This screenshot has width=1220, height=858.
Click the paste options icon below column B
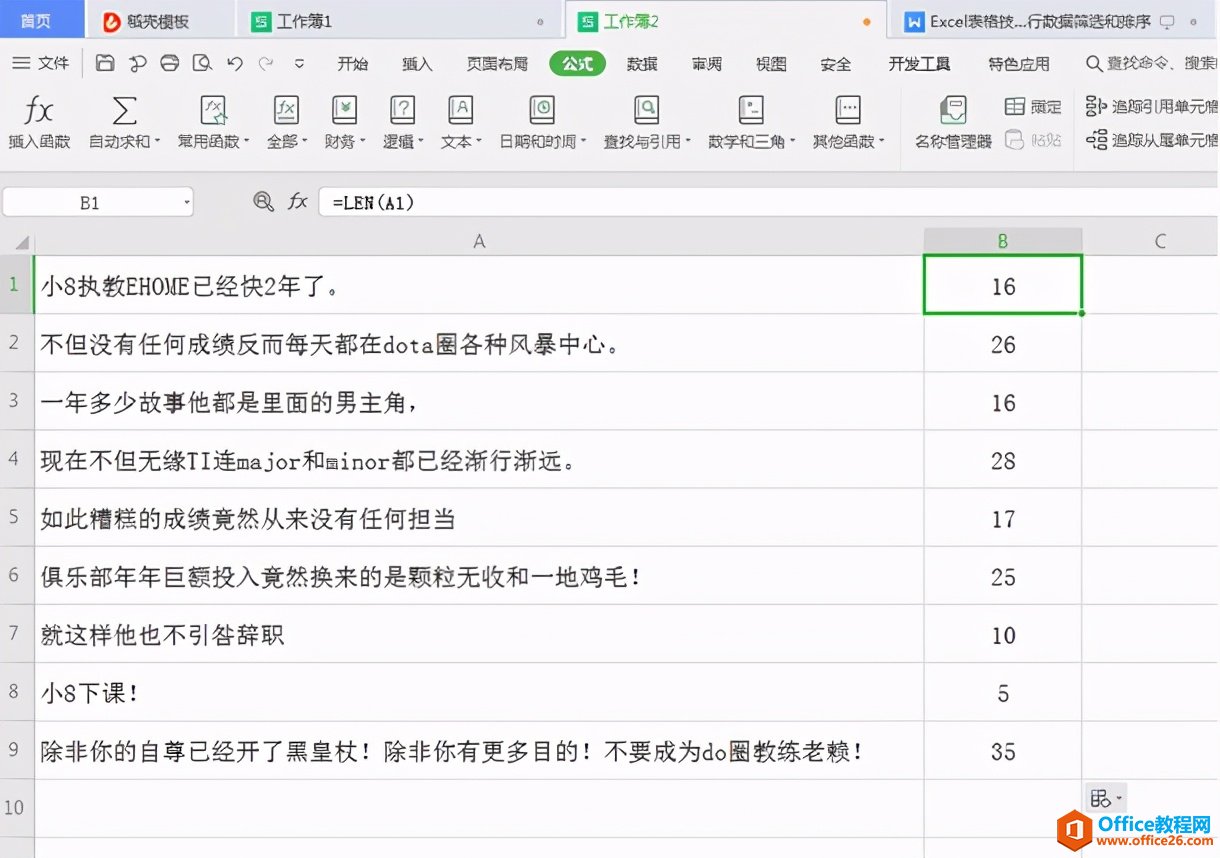(x=1106, y=798)
